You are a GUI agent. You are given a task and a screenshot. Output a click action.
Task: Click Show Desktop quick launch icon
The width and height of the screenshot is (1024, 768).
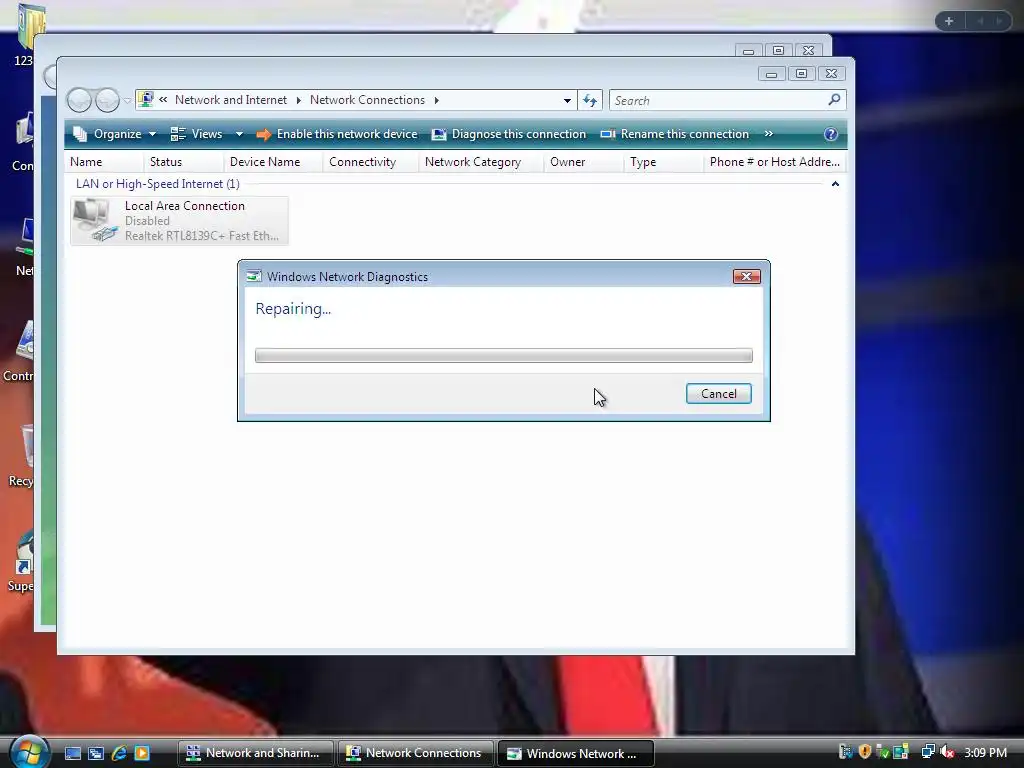click(72, 753)
